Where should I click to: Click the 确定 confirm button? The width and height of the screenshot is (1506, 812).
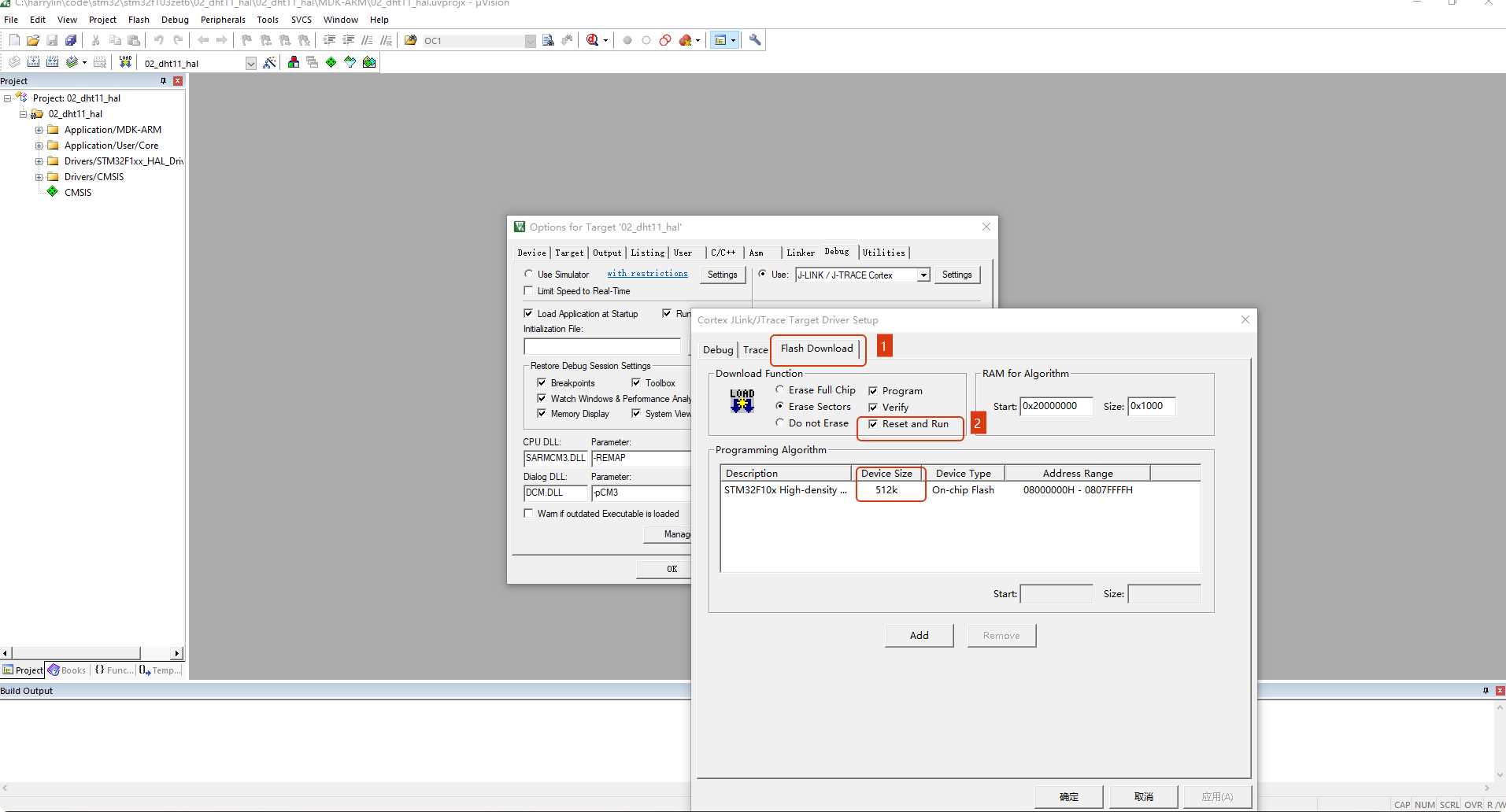click(1069, 796)
